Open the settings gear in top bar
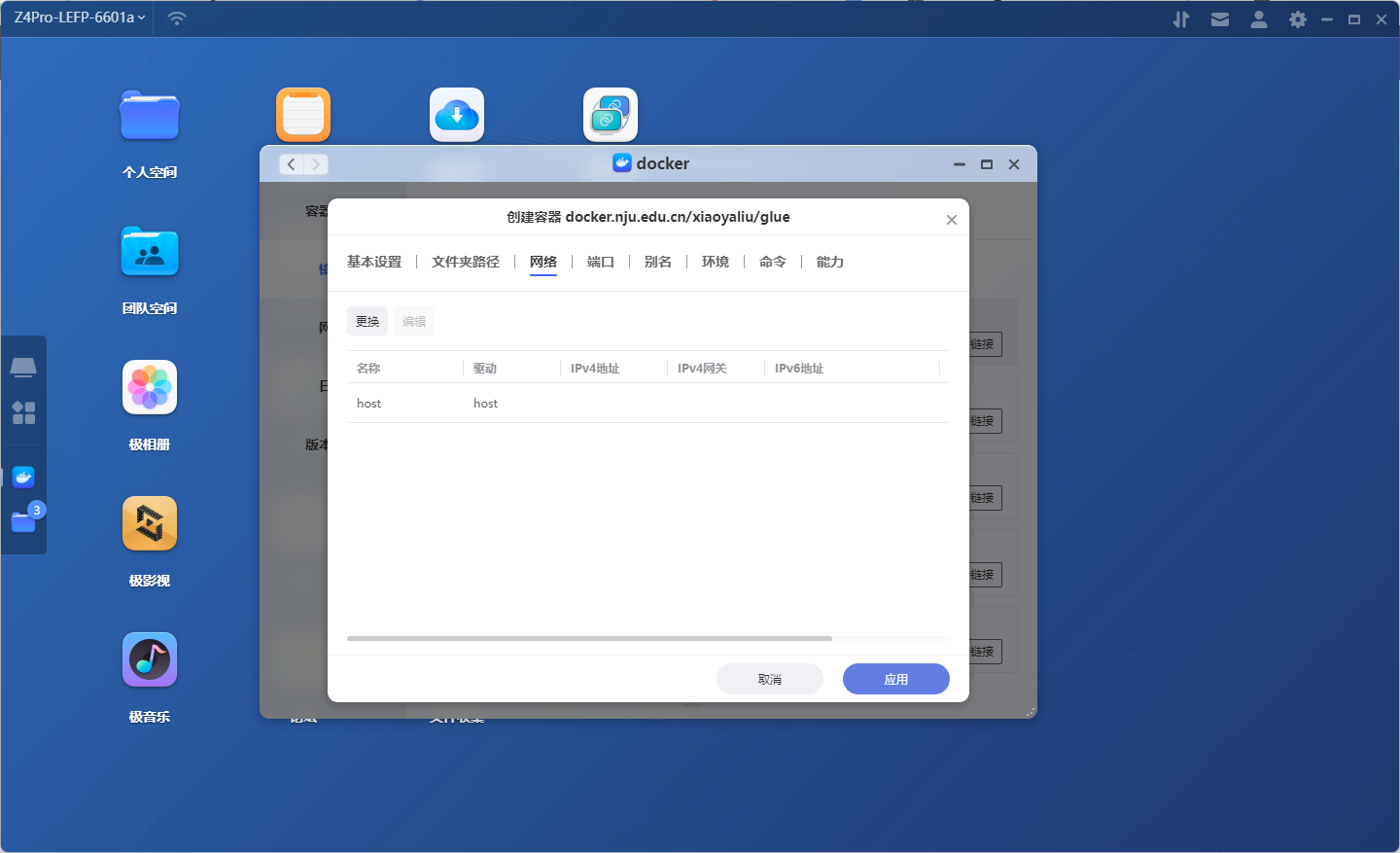The image size is (1400, 853). pos(1298,19)
